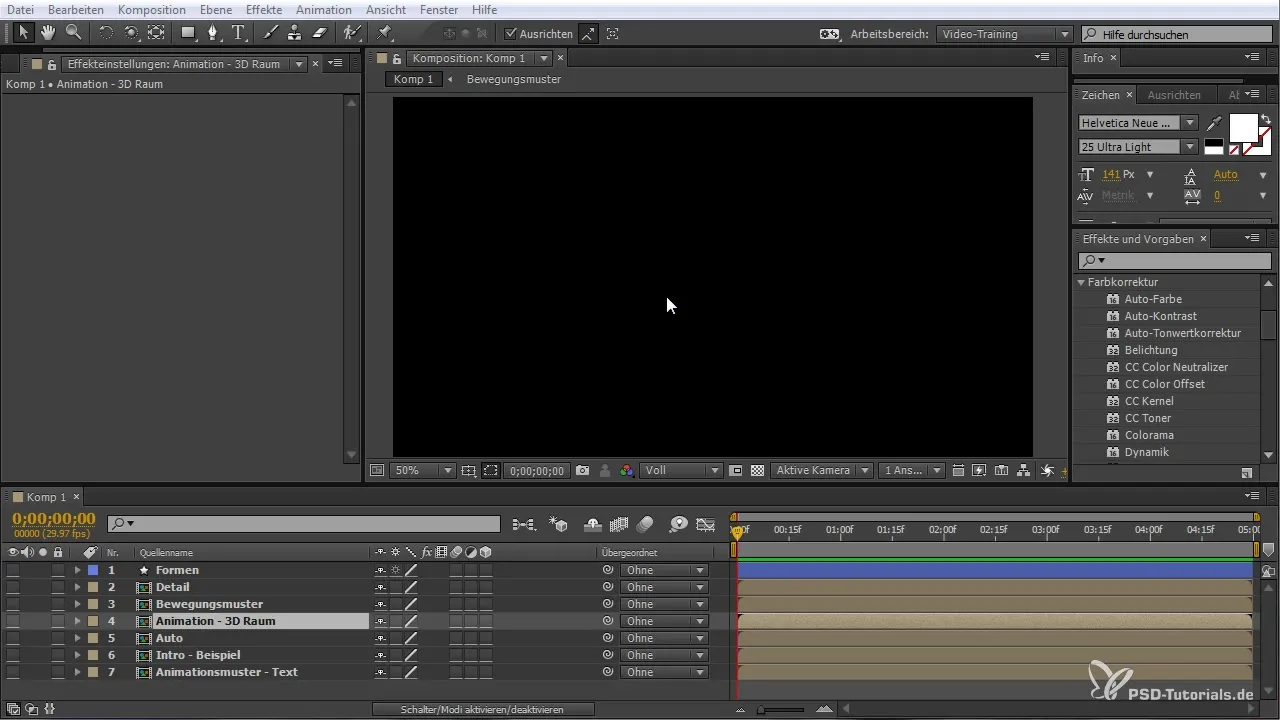The height and width of the screenshot is (720, 1280).
Task: Select the Zoom magnifier tool
Action: 73,33
